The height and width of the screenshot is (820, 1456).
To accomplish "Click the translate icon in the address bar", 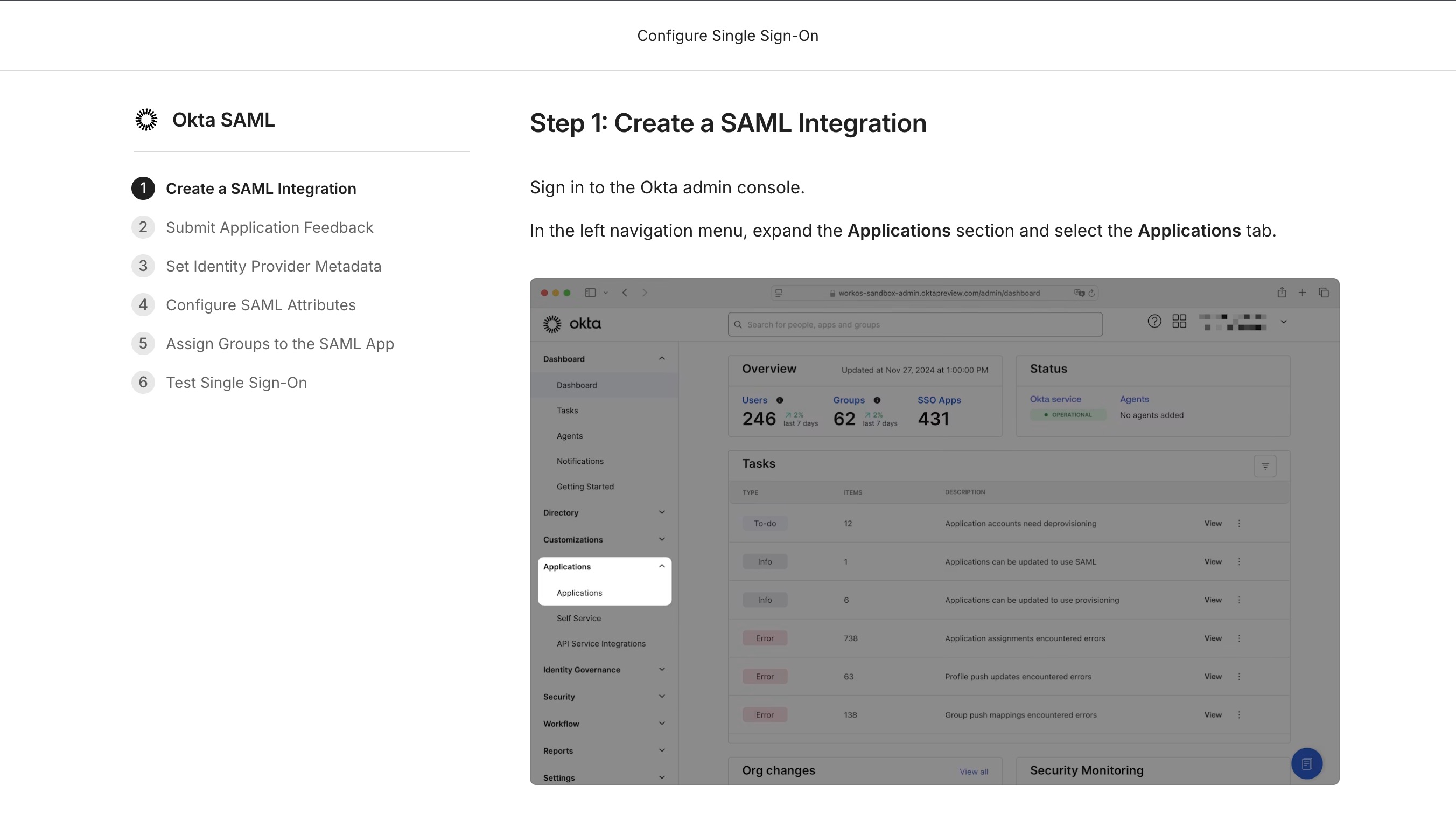I will (x=1079, y=293).
